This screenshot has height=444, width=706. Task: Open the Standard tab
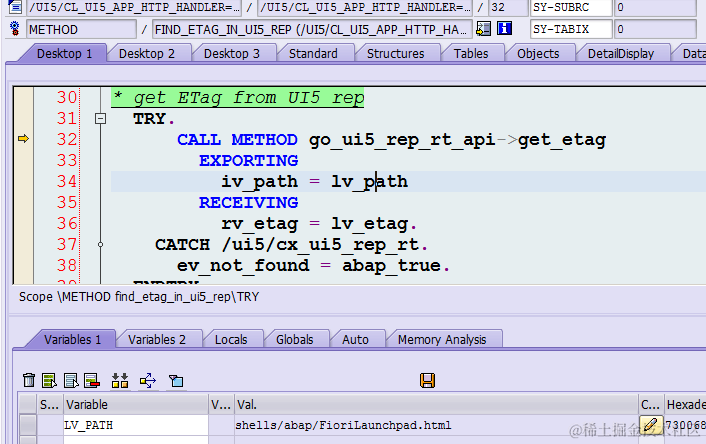(x=313, y=54)
